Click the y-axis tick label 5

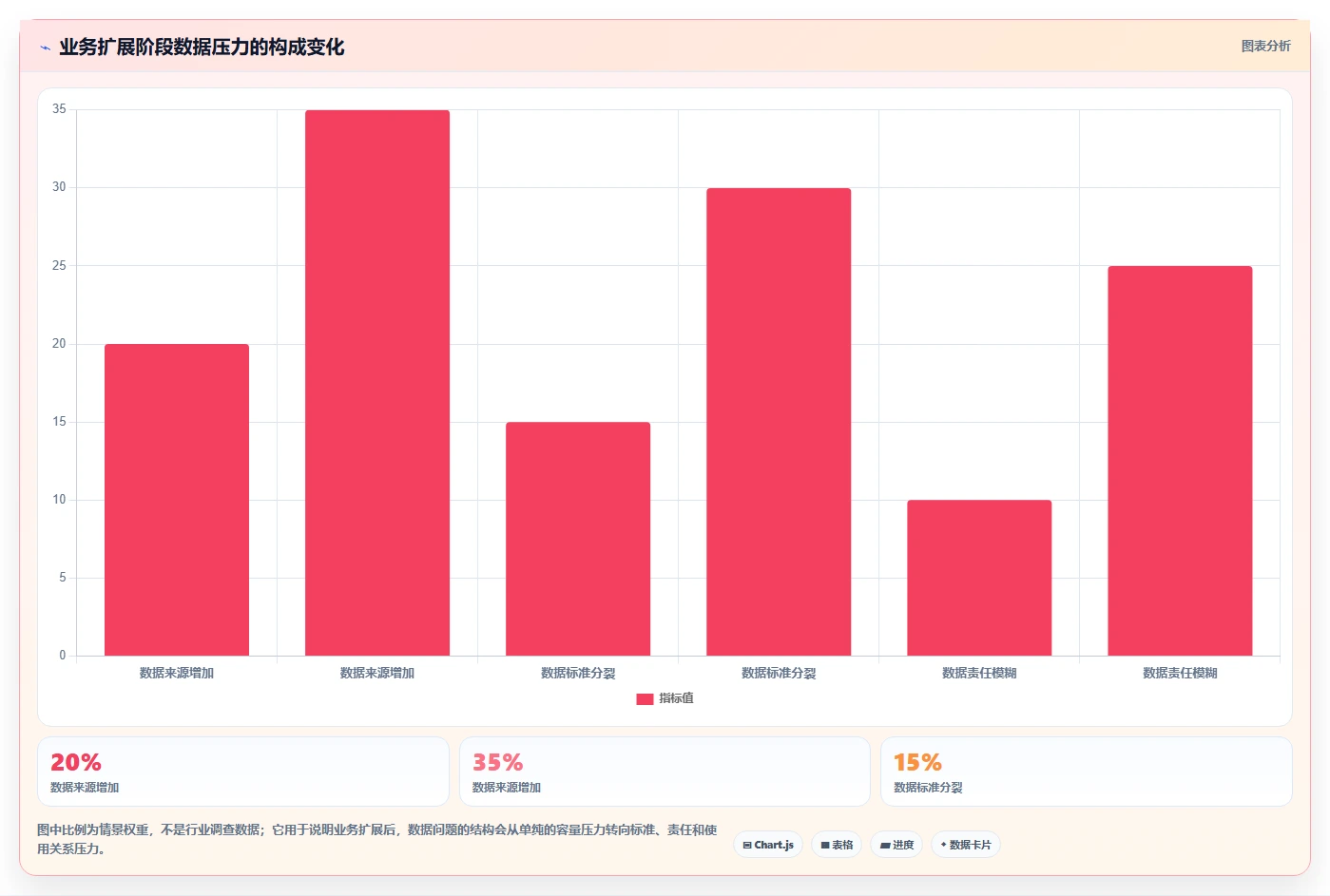[63, 577]
